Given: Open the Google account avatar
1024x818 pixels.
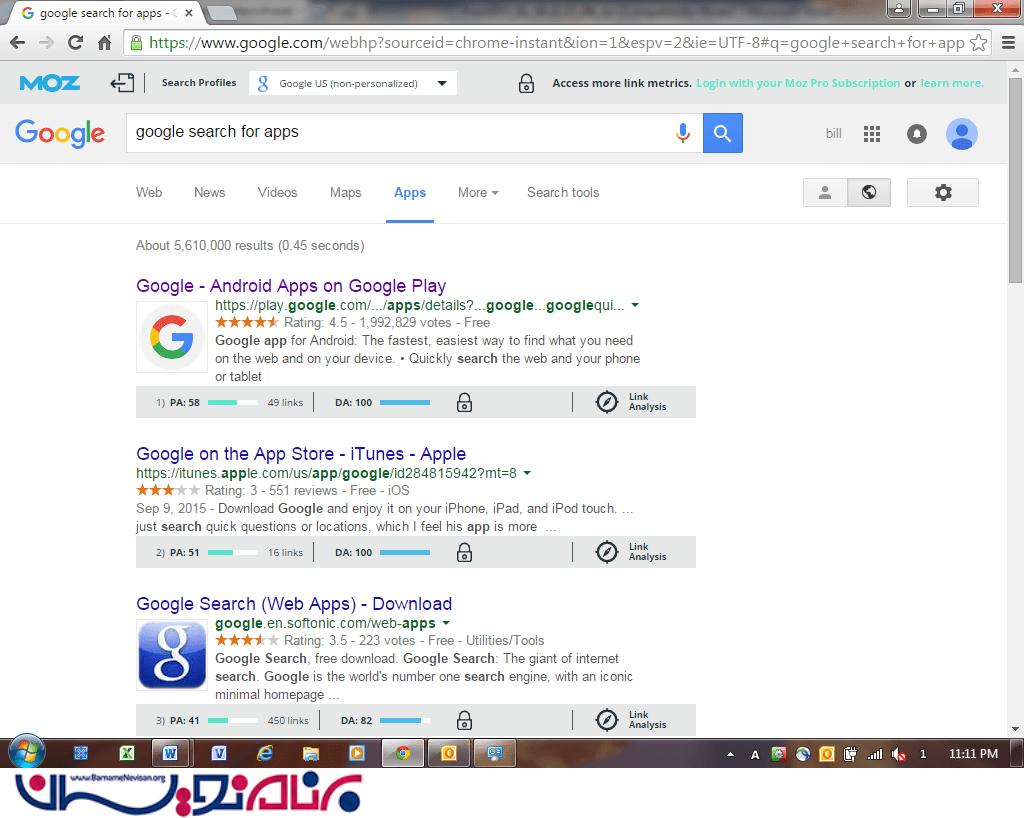Looking at the screenshot, I should [x=962, y=134].
